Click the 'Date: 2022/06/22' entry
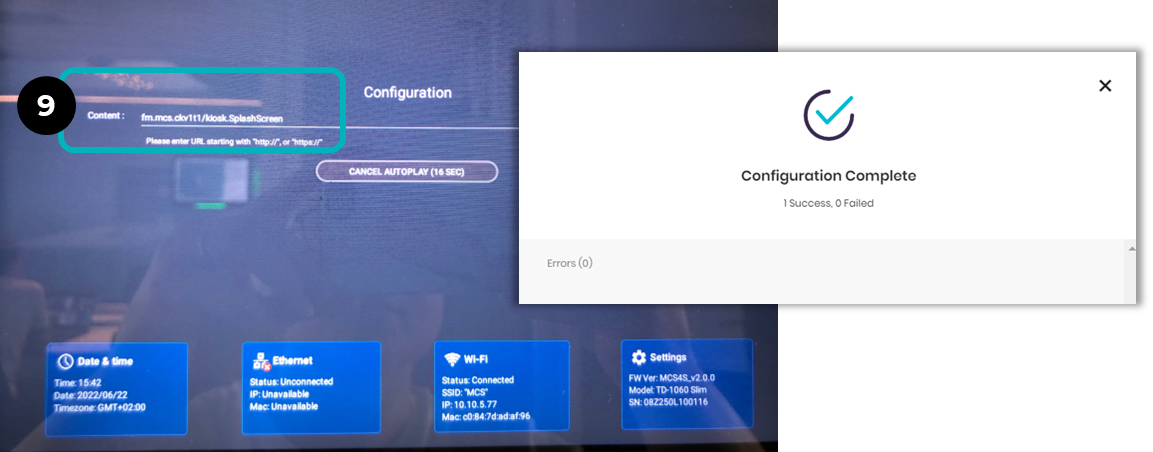Viewport: 1153px width, 452px height. (x=90, y=396)
